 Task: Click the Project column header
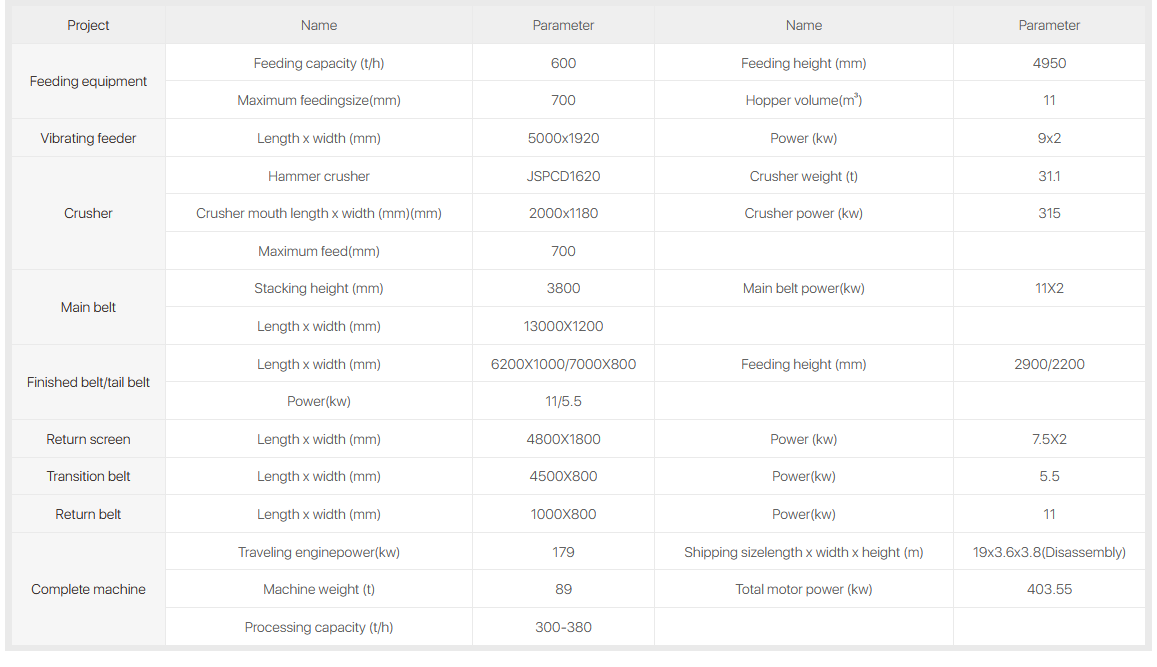coord(88,25)
